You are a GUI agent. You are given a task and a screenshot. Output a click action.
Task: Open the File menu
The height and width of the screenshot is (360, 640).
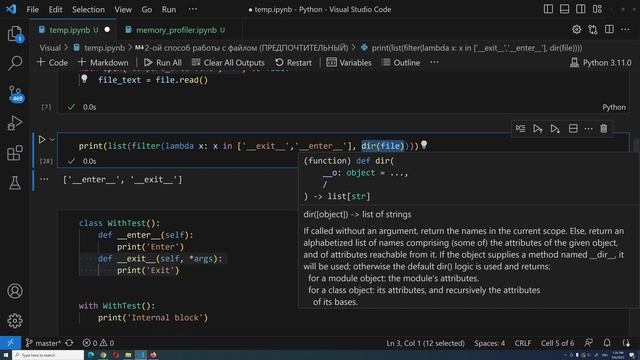point(33,9)
